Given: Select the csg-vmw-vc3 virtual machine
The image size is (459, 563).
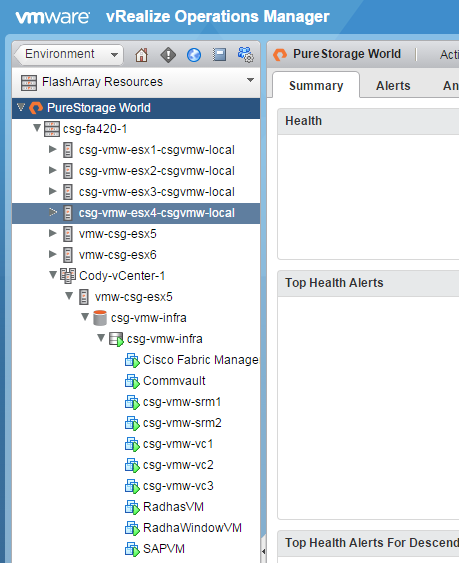Looking at the screenshot, I should (178, 486).
